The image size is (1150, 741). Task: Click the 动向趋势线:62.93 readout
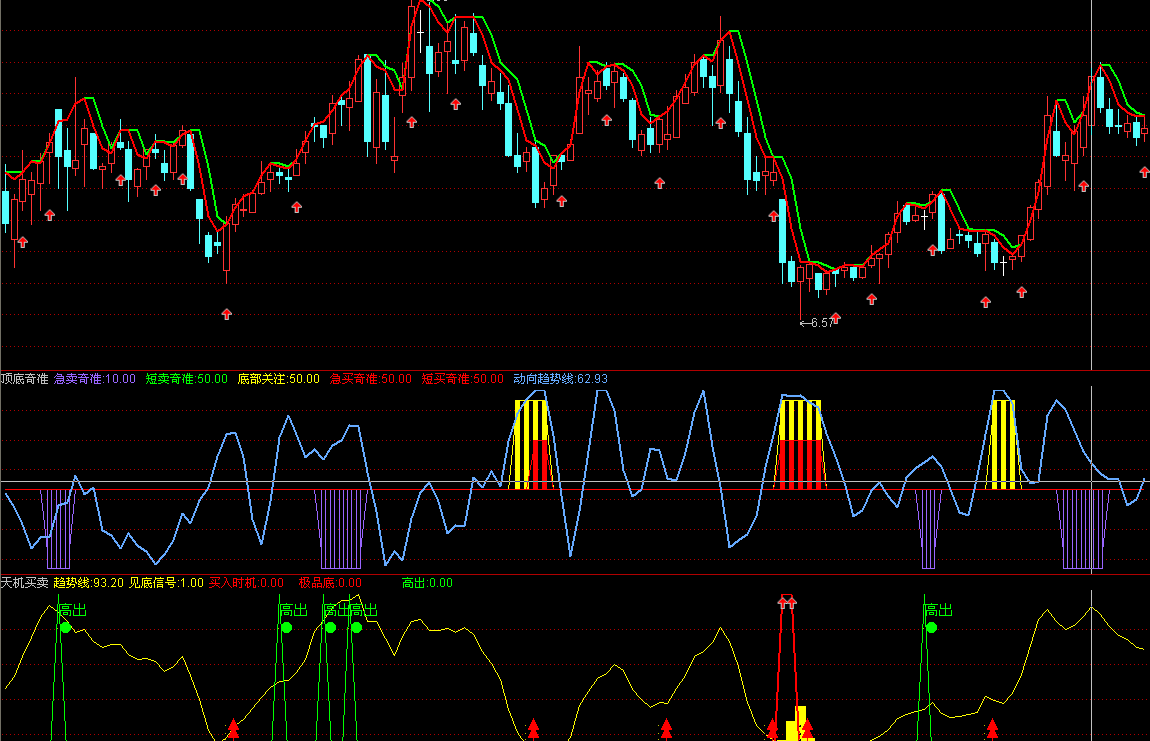560,379
